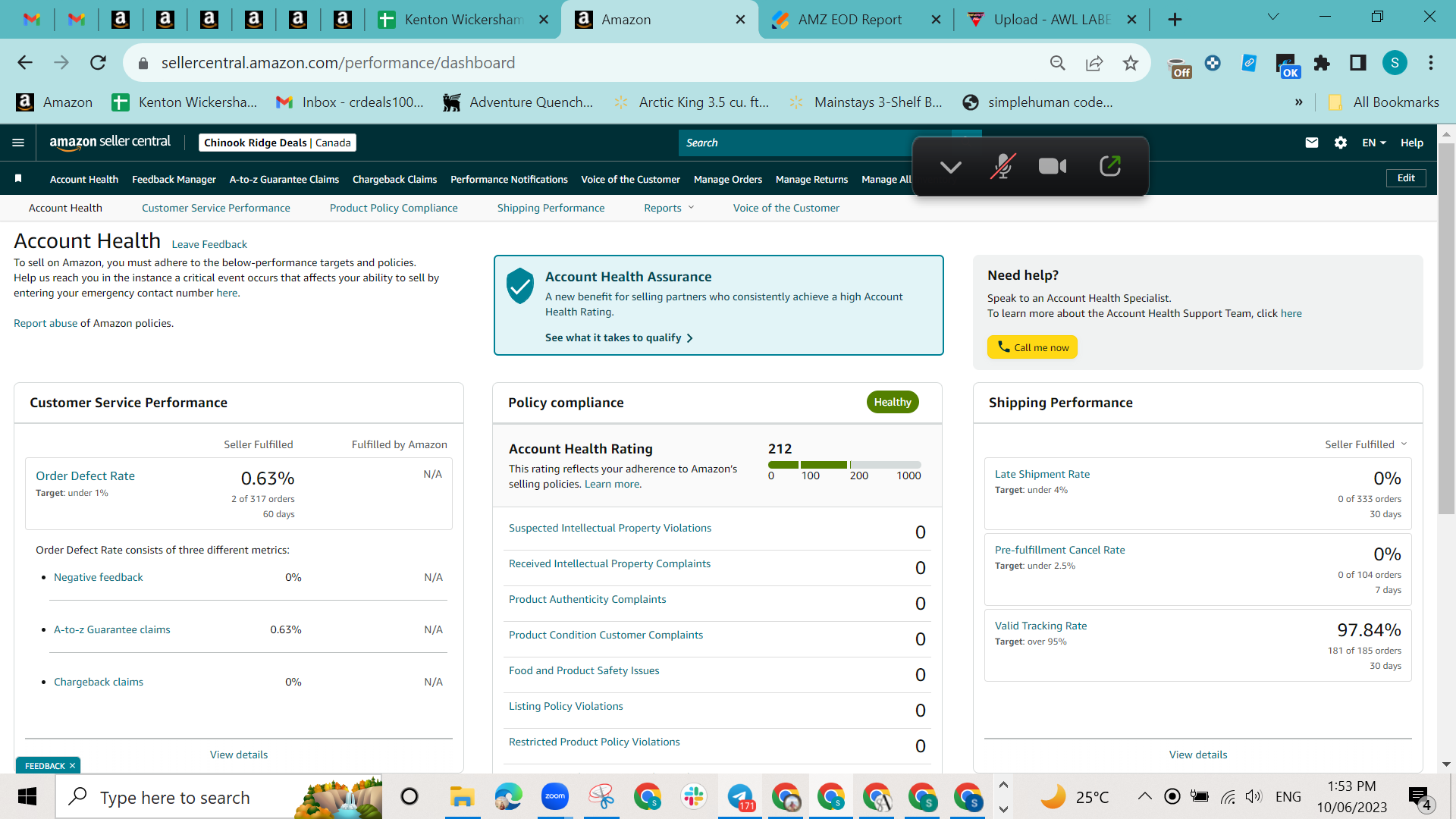The image size is (1456, 819).
Task: Open the Chrome profile avatar
Action: point(1395,63)
